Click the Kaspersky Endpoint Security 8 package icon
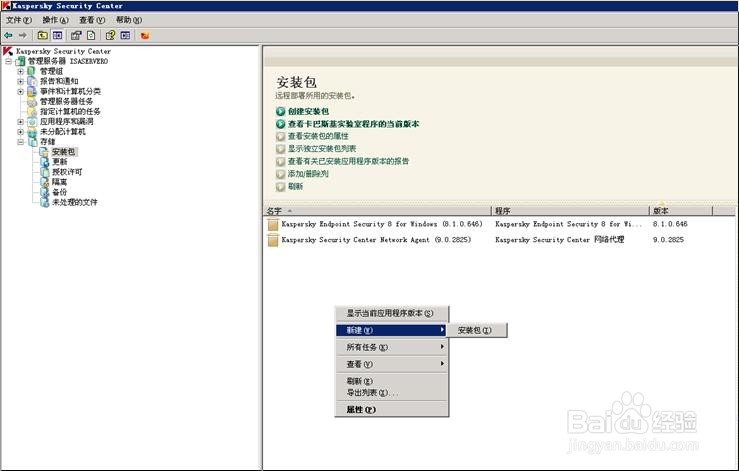739x471 pixels. (272, 224)
